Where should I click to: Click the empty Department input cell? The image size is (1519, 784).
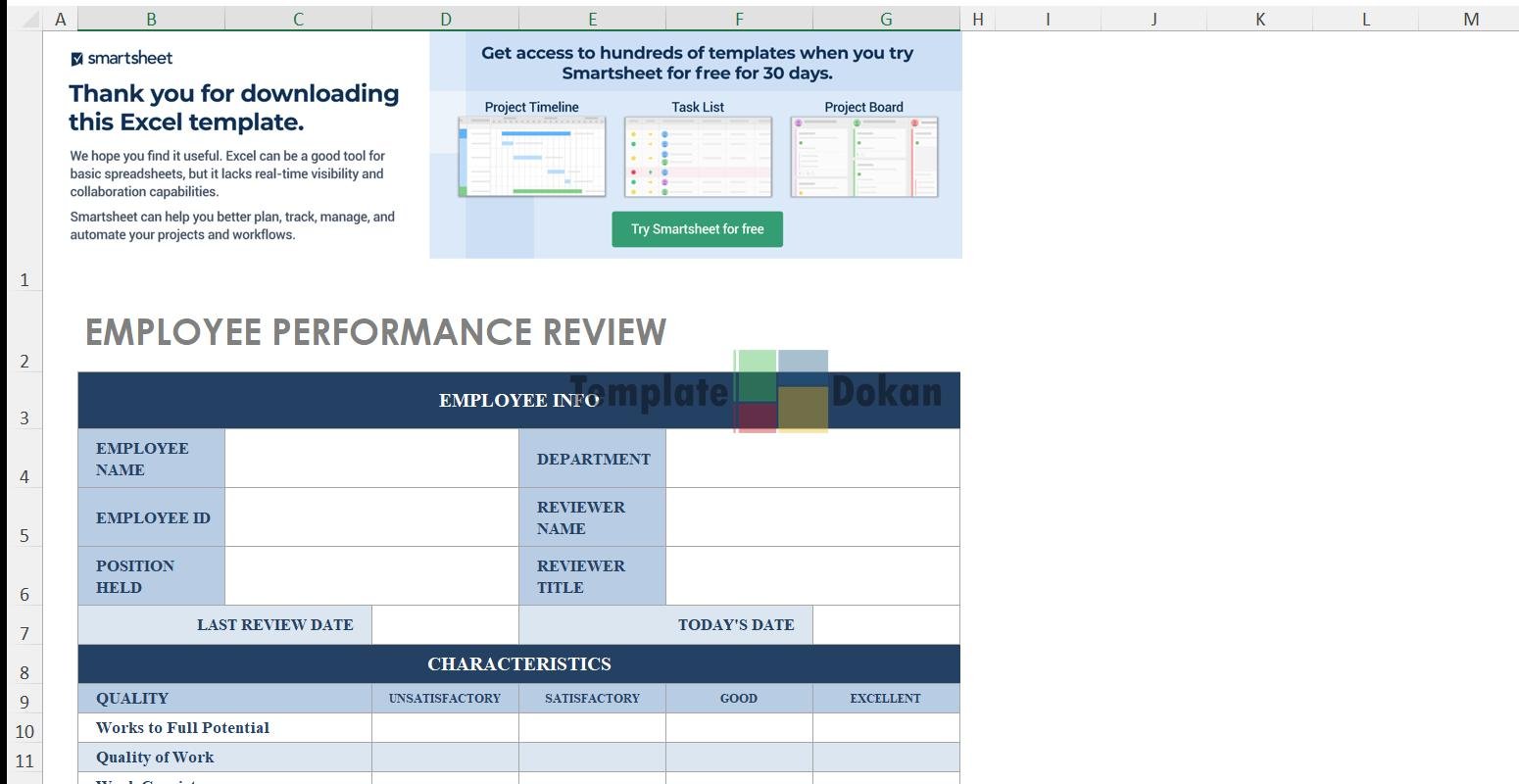click(812, 459)
